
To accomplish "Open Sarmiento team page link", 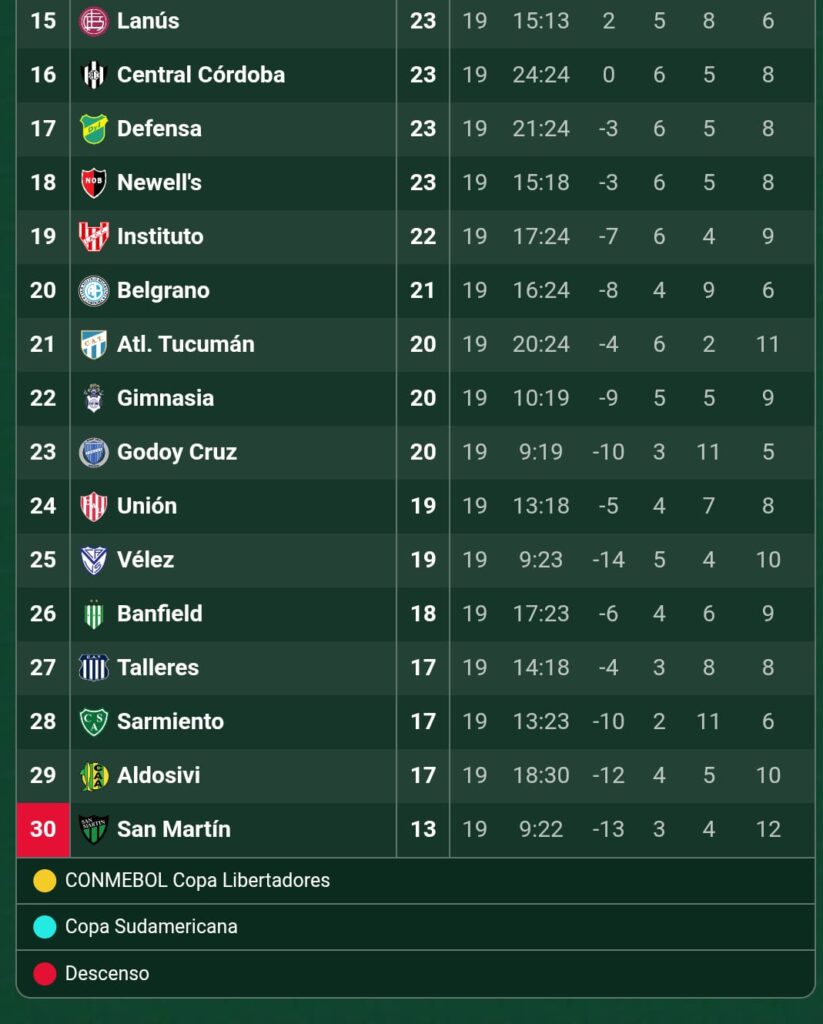I will coord(170,721).
